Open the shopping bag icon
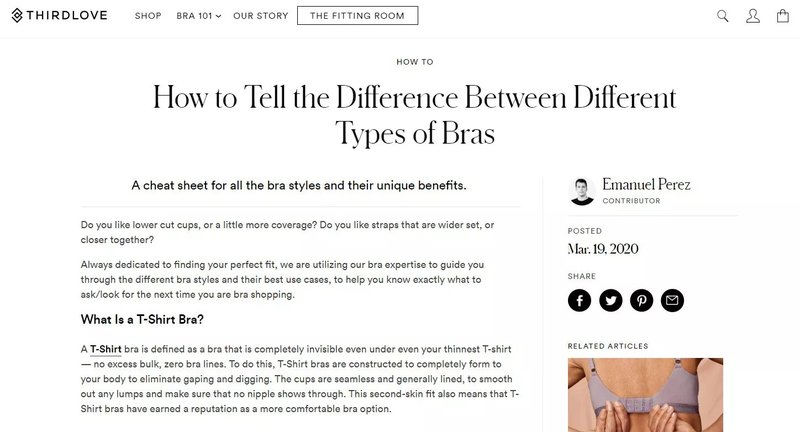 [x=782, y=16]
